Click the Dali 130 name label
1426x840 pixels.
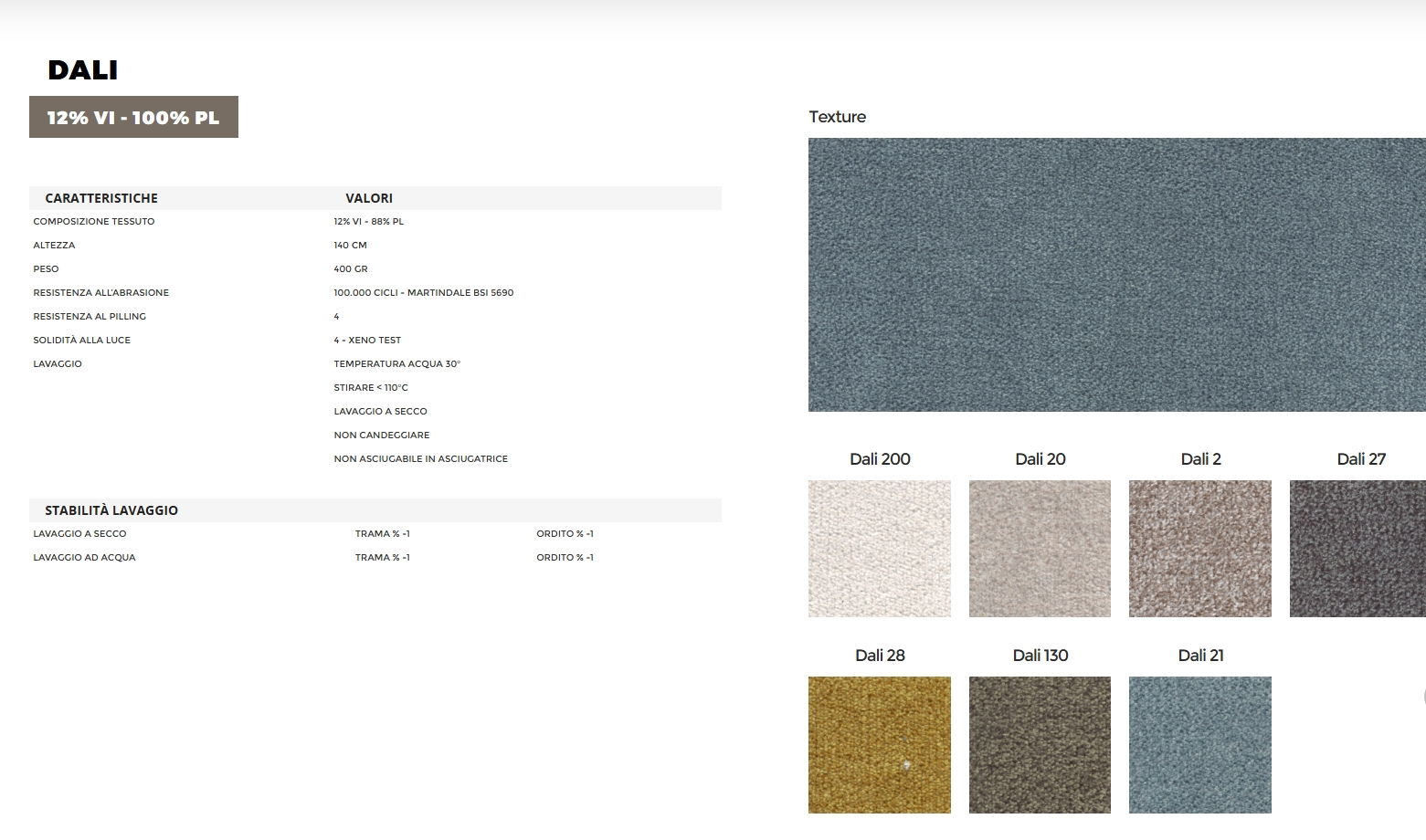(1040, 656)
